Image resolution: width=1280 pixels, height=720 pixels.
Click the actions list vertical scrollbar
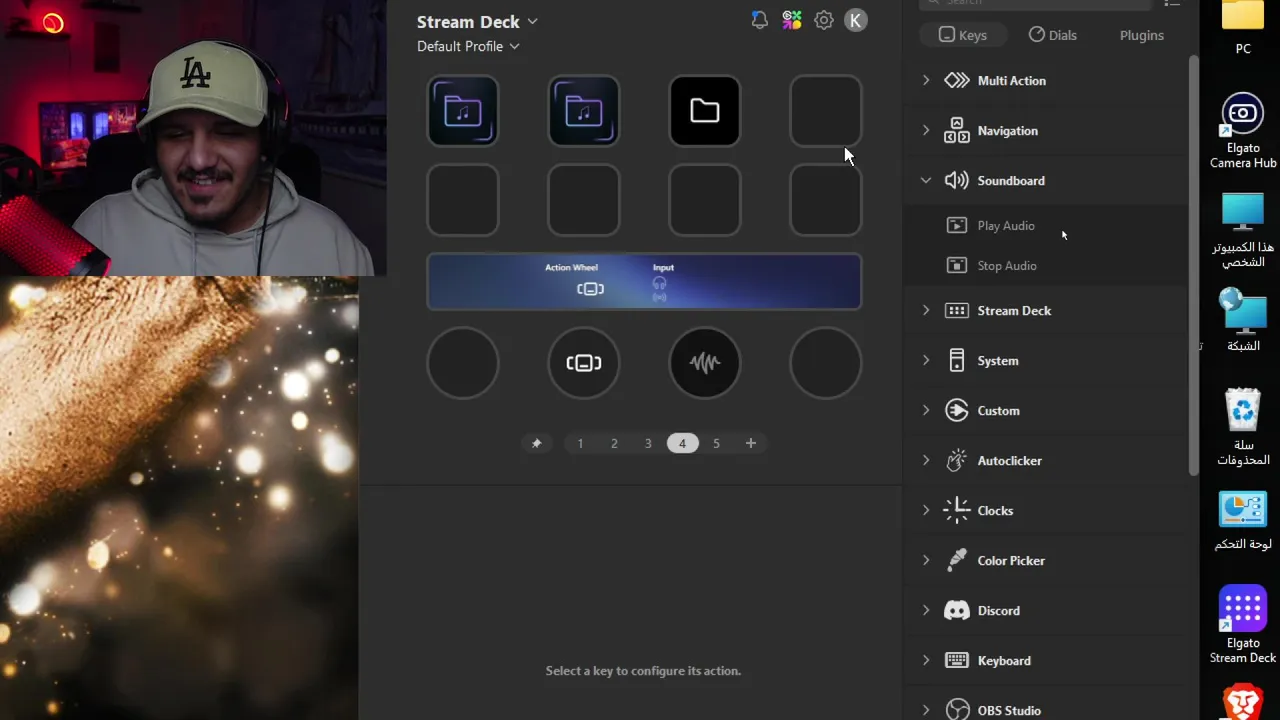1193,265
